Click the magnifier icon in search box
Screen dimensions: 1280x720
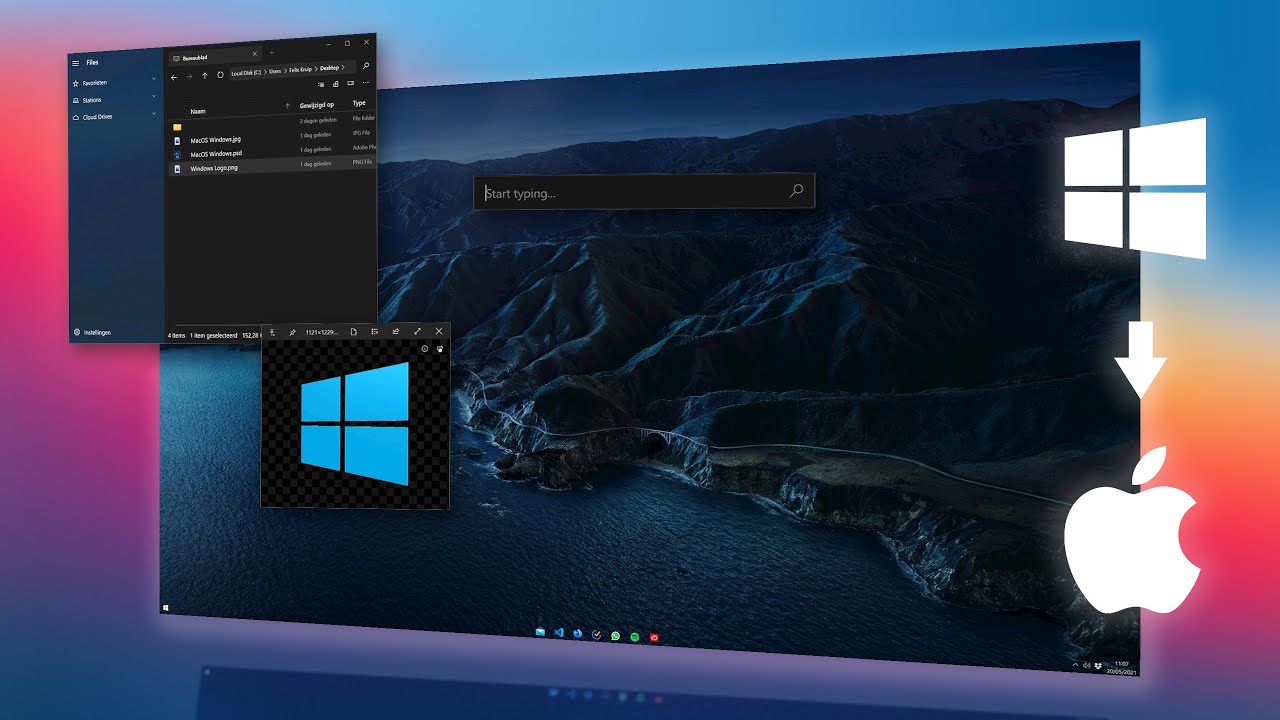[x=796, y=190]
